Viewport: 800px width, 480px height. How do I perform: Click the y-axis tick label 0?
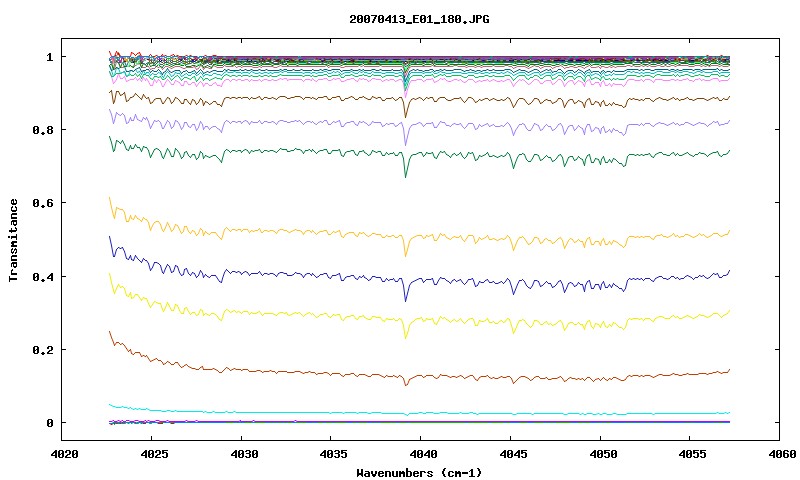click(49, 423)
